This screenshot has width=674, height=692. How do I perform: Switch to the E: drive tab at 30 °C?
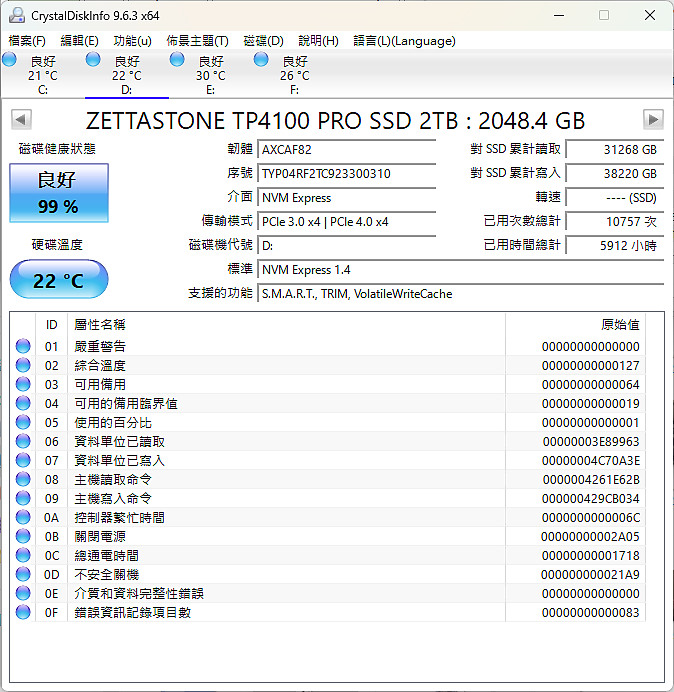point(211,75)
